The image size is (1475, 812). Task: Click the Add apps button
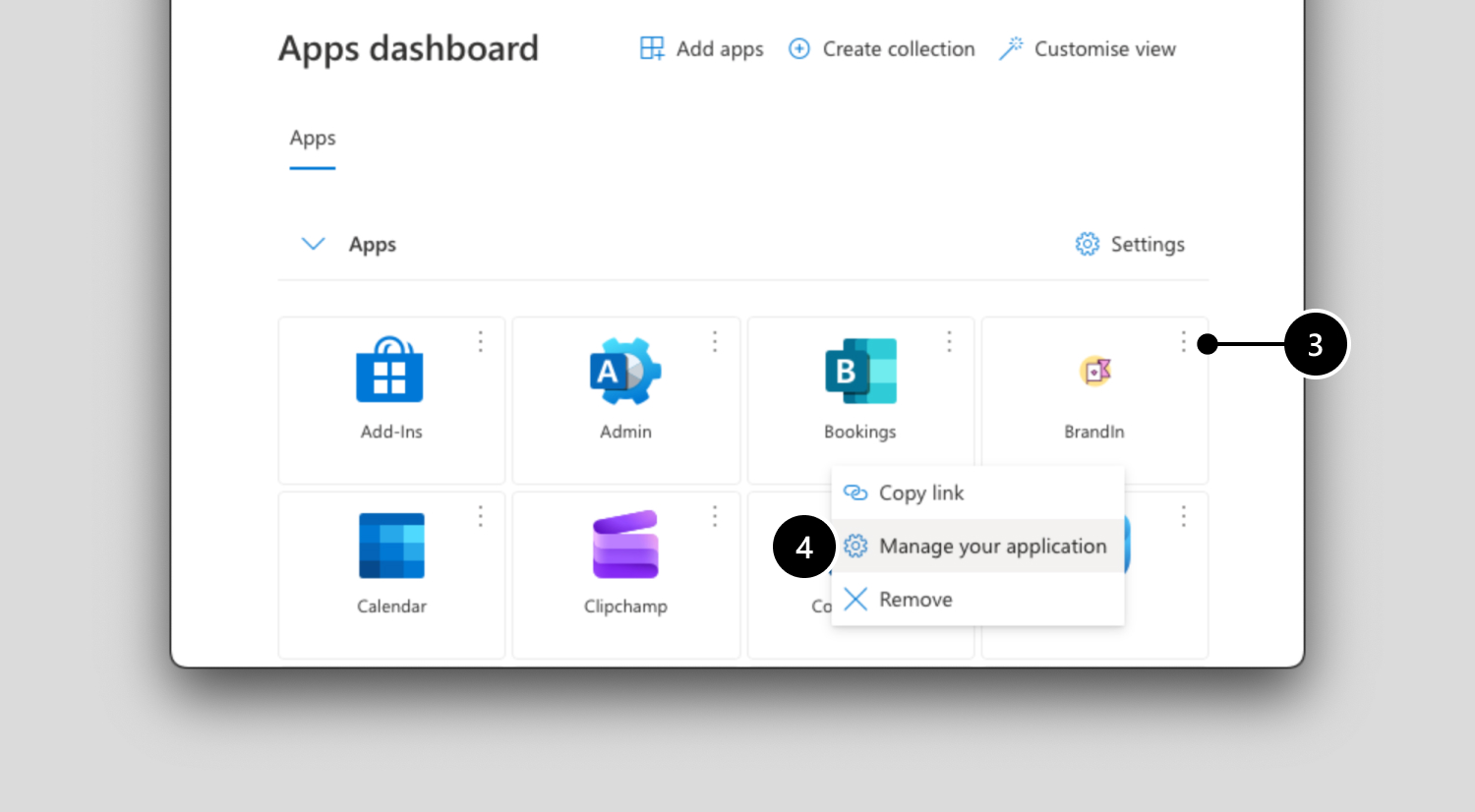coord(701,49)
